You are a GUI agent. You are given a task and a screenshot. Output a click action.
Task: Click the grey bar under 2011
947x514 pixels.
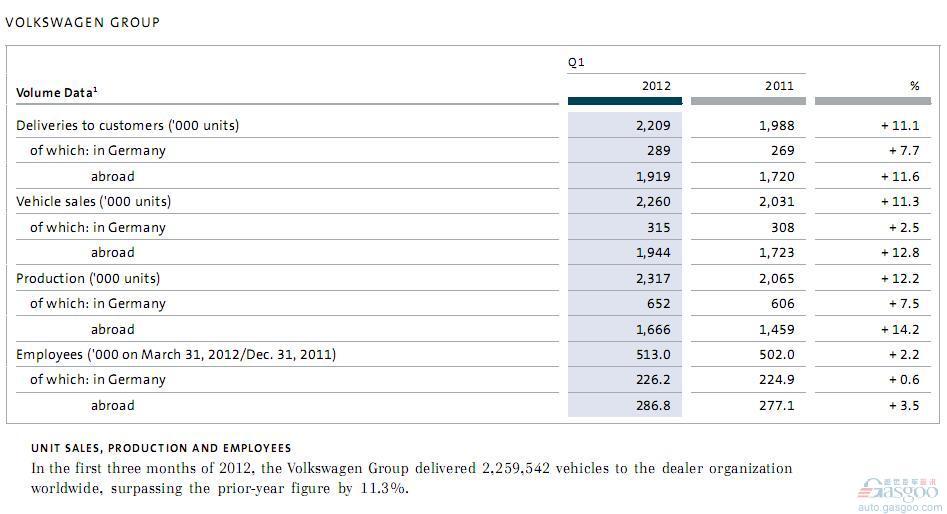[x=747, y=101]
